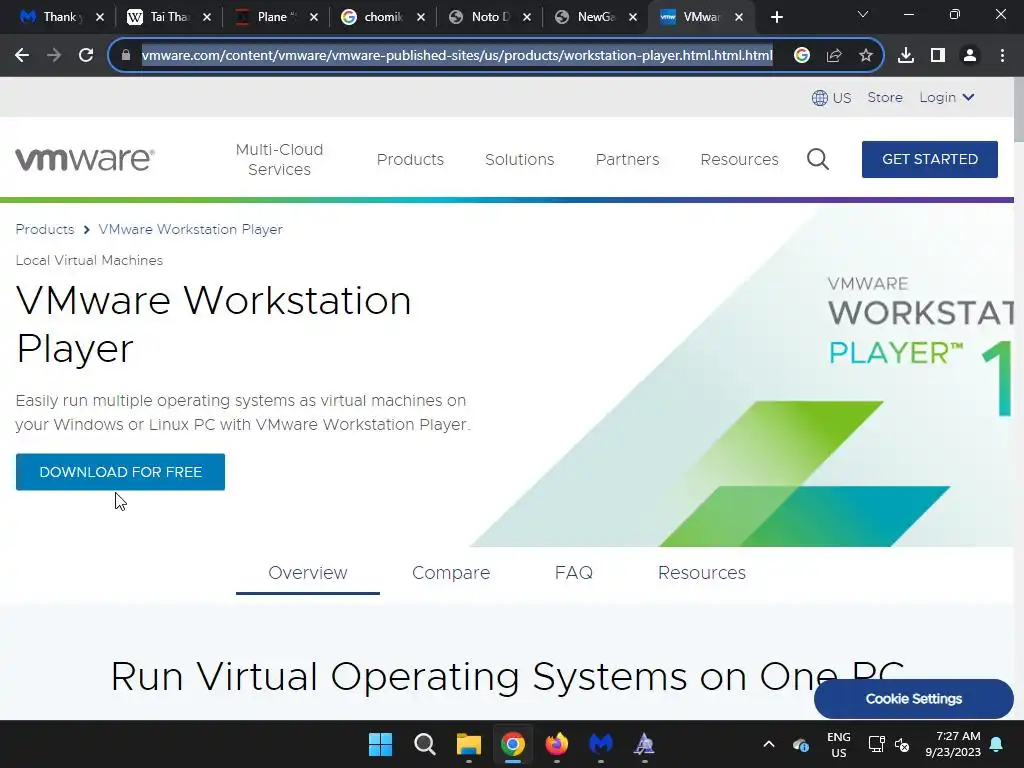Bookmark this page with star icon
Image resolution: width=1024 pixels, height=768 pixels.
pyautogui.click(x=866, y=56)
